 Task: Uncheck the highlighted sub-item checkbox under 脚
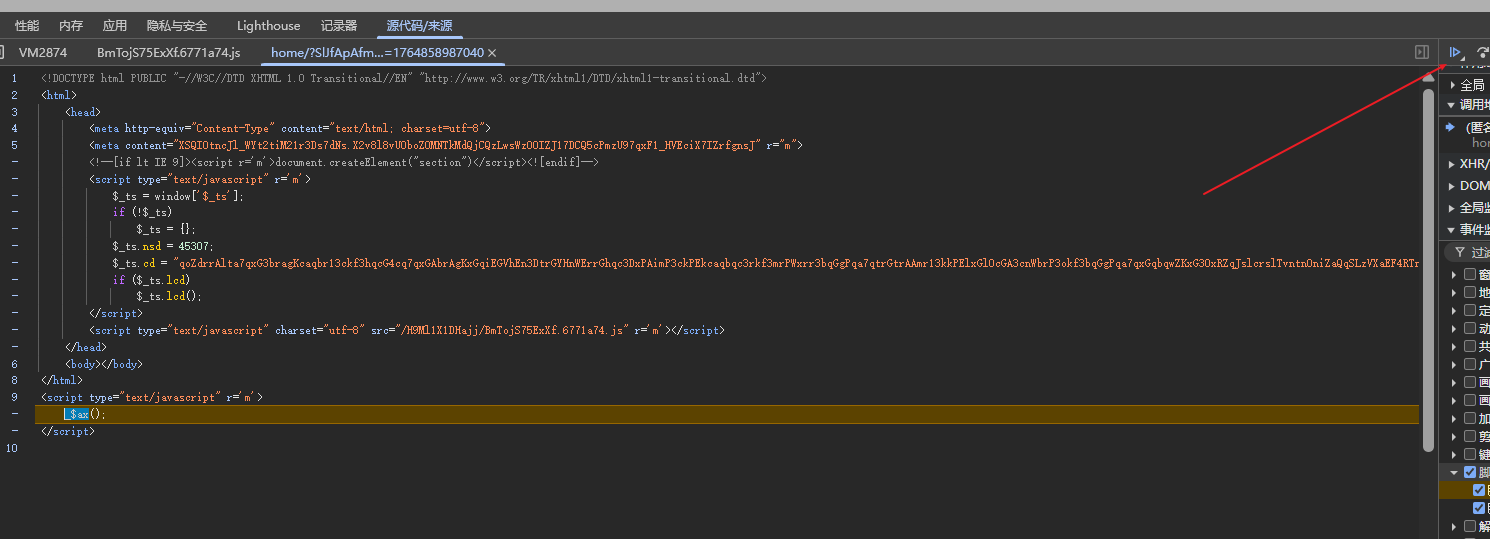pyautogui.click(x=1479, y=490)
